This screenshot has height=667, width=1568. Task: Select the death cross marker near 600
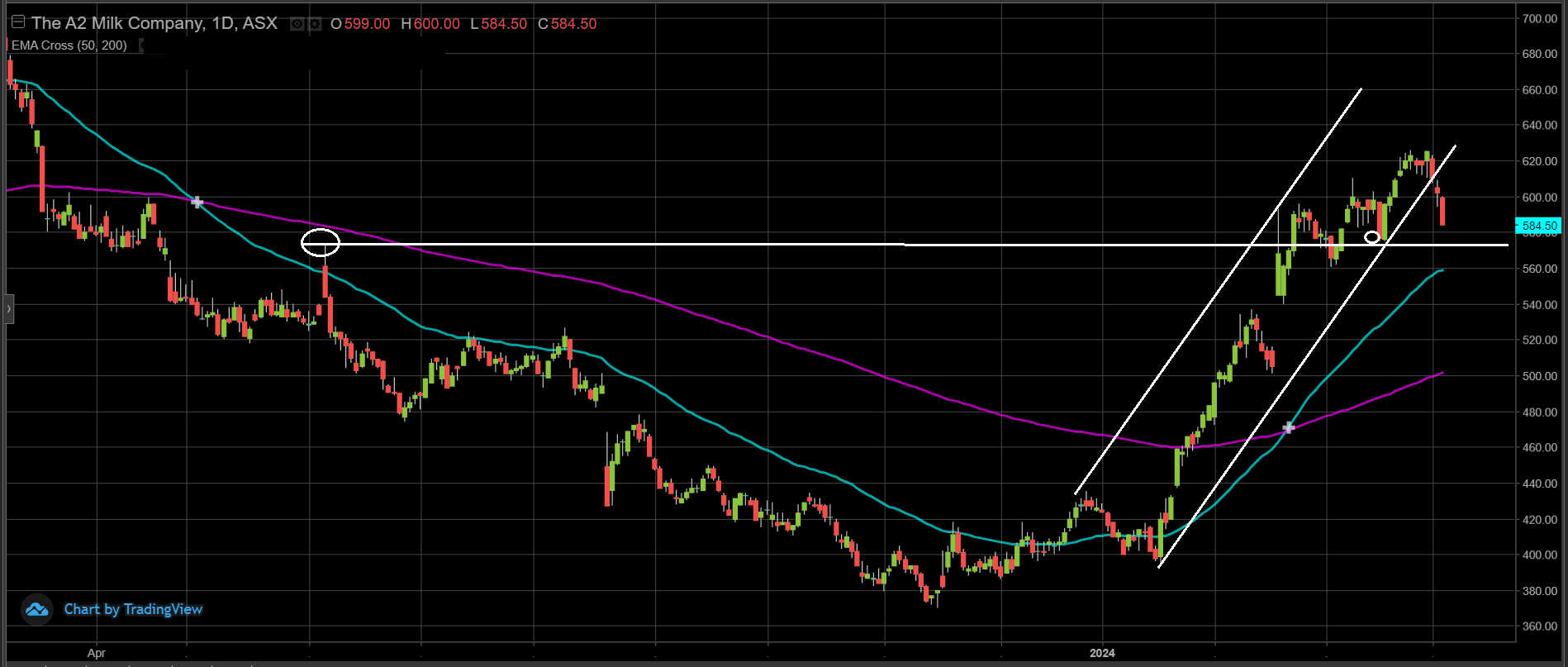[197, 202]
